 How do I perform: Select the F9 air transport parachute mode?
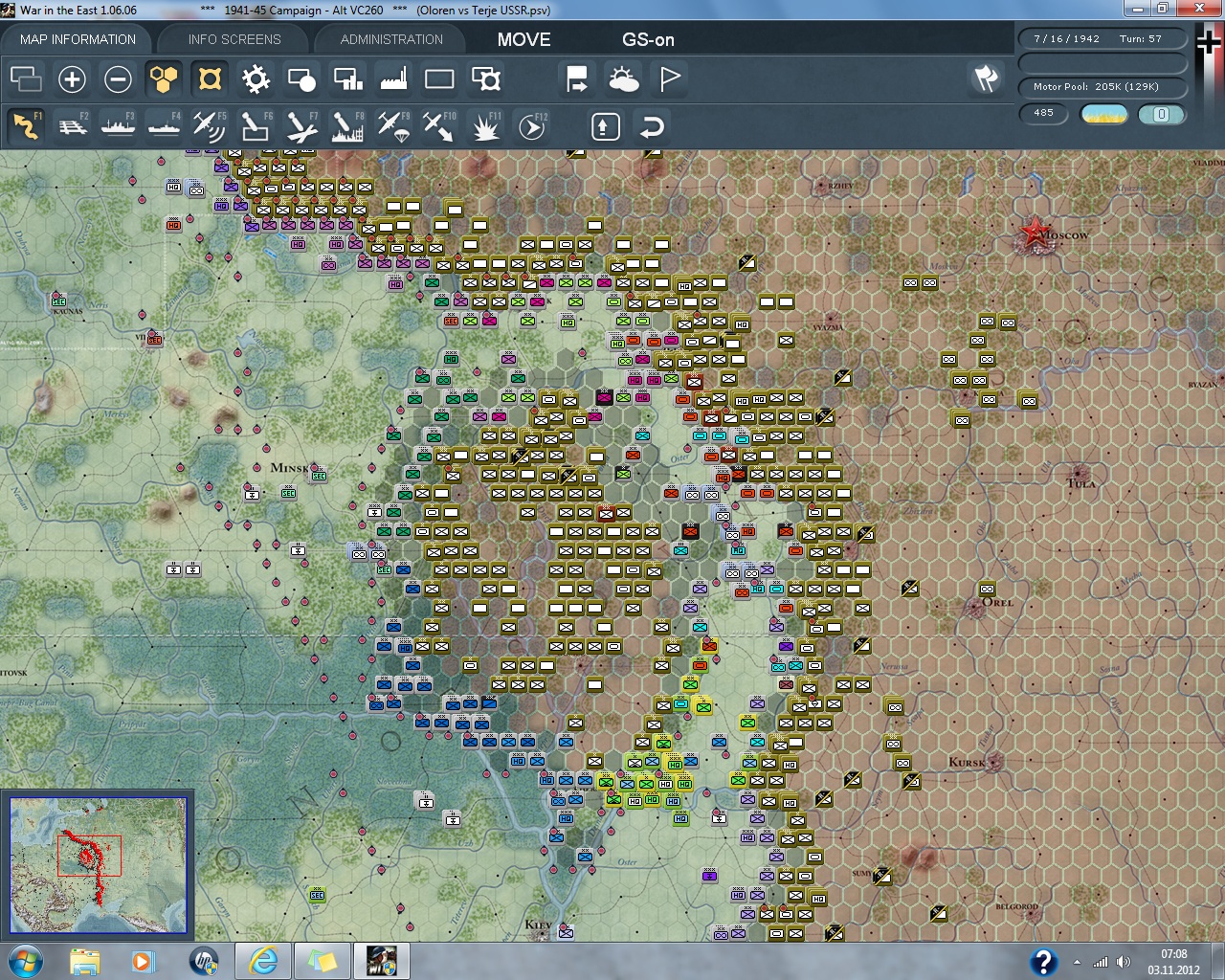[x=393, y=126]
